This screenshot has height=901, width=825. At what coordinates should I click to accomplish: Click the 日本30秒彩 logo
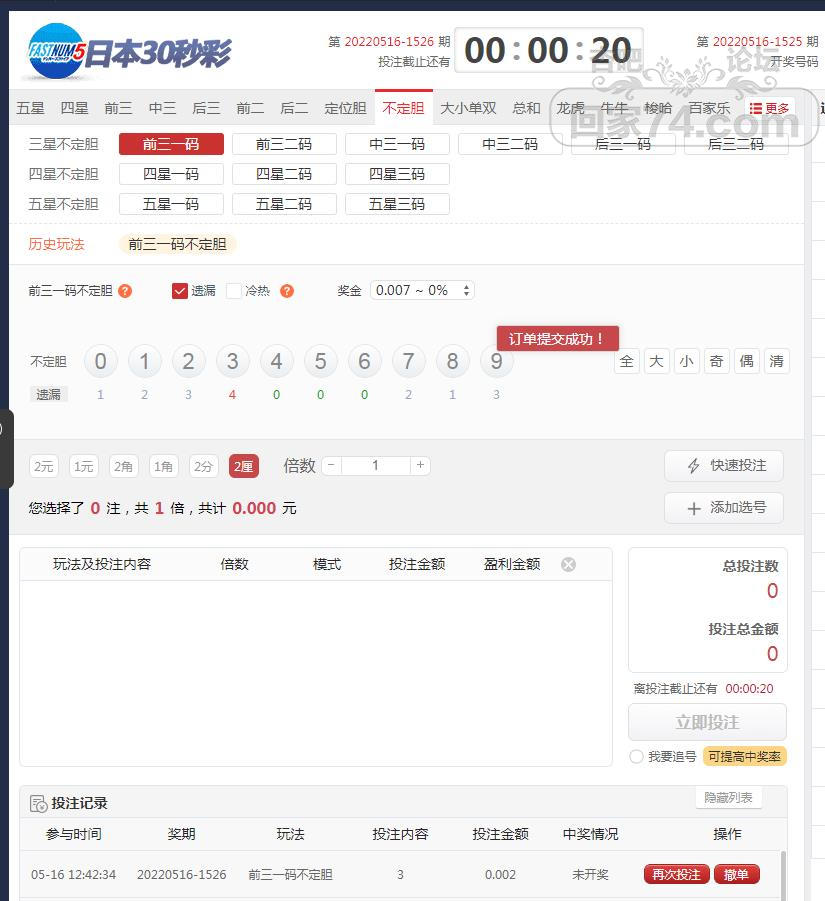[x=128, y=52]
